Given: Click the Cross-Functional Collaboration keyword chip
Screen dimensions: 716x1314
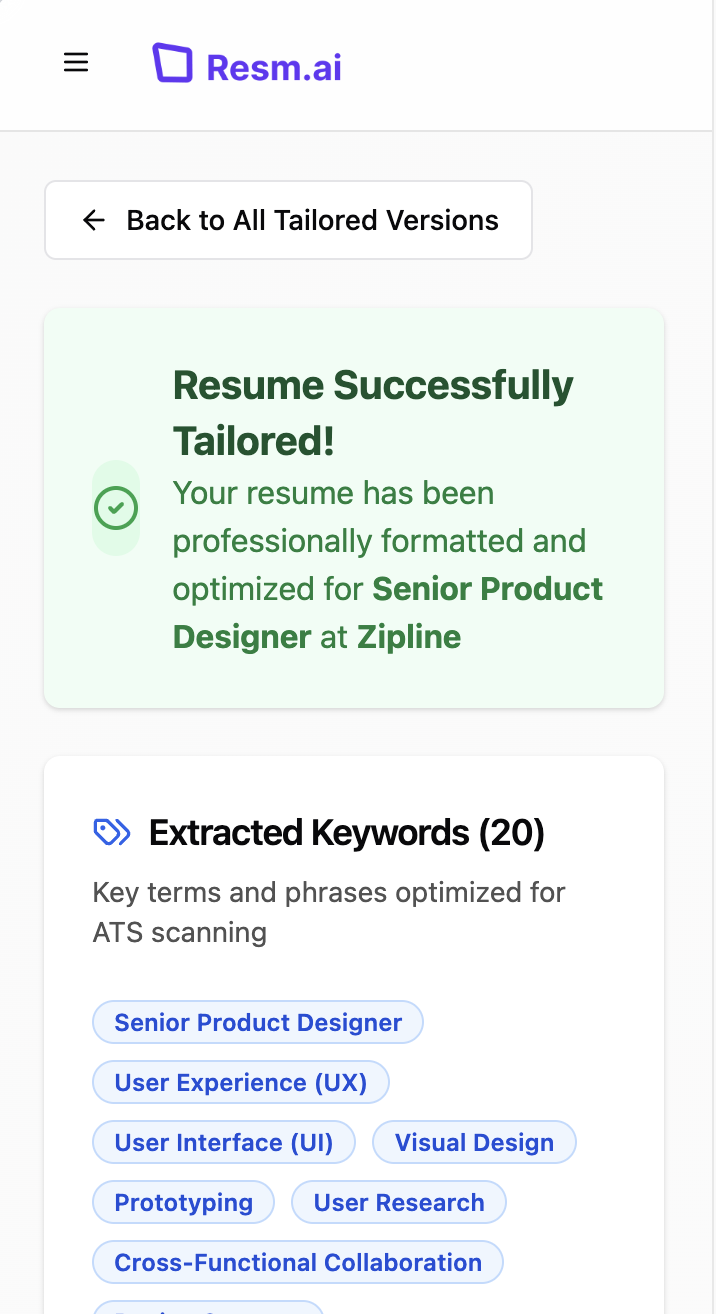Looking at the screenshot, I should click(x=297, y=1262).
